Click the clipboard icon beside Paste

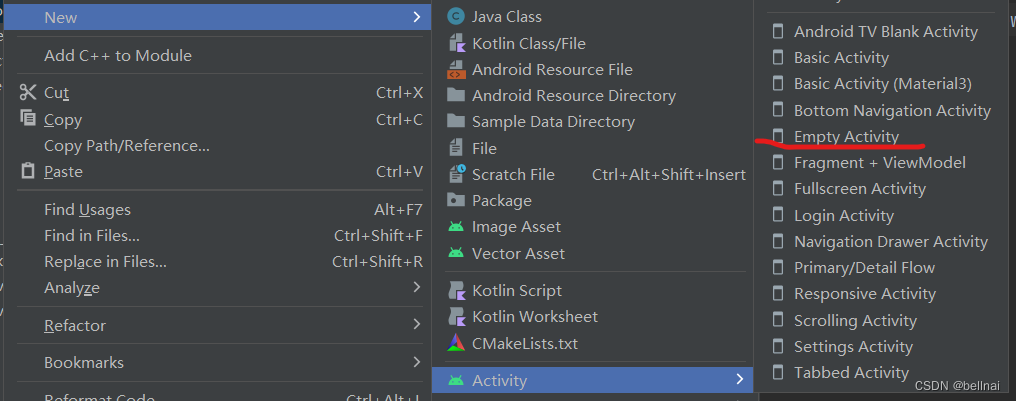pyautogui.click(x=28, y=171)
